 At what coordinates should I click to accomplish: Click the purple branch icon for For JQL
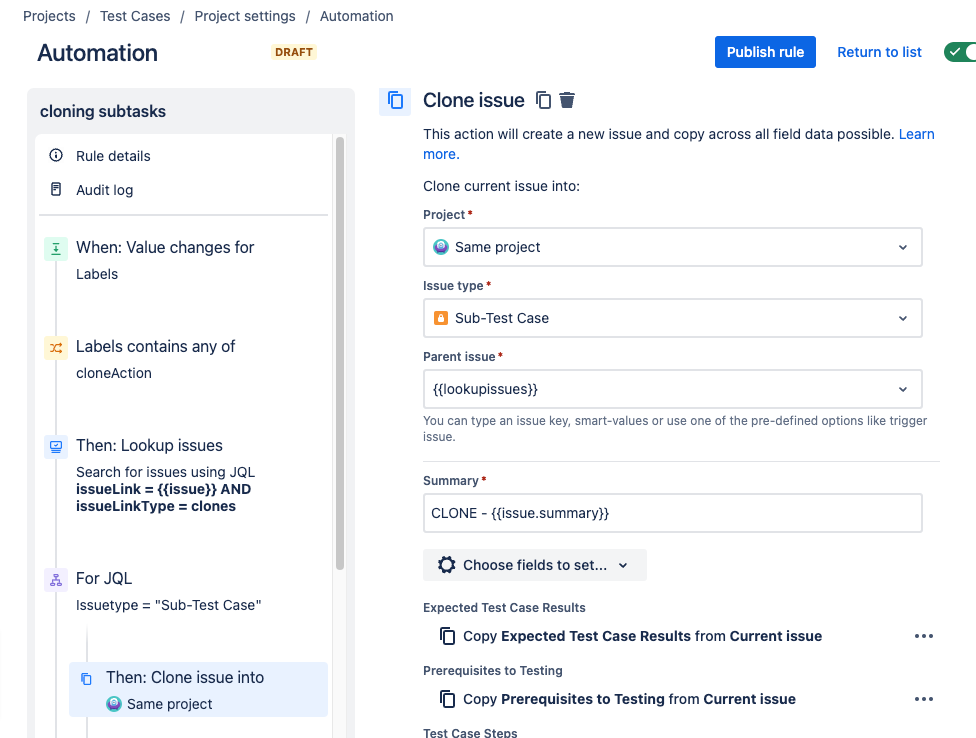[x=56, y=580]
